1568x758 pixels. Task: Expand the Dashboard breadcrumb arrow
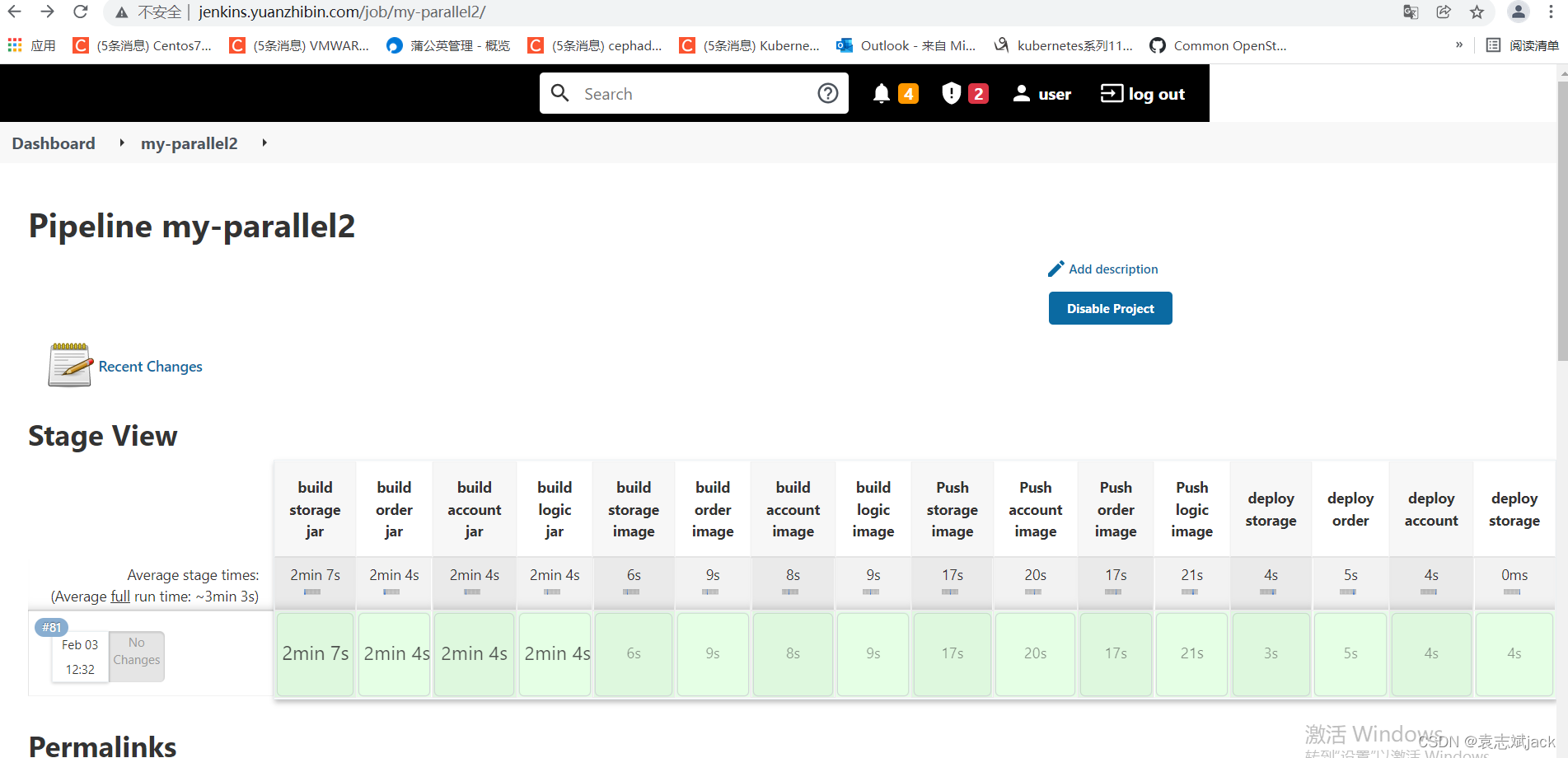coord(122,143)
